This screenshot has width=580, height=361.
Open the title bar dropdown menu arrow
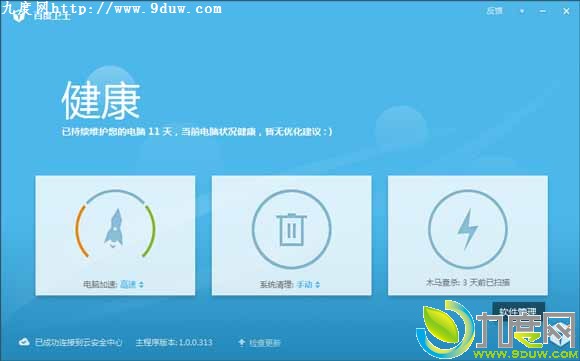(x=522, y=11)
